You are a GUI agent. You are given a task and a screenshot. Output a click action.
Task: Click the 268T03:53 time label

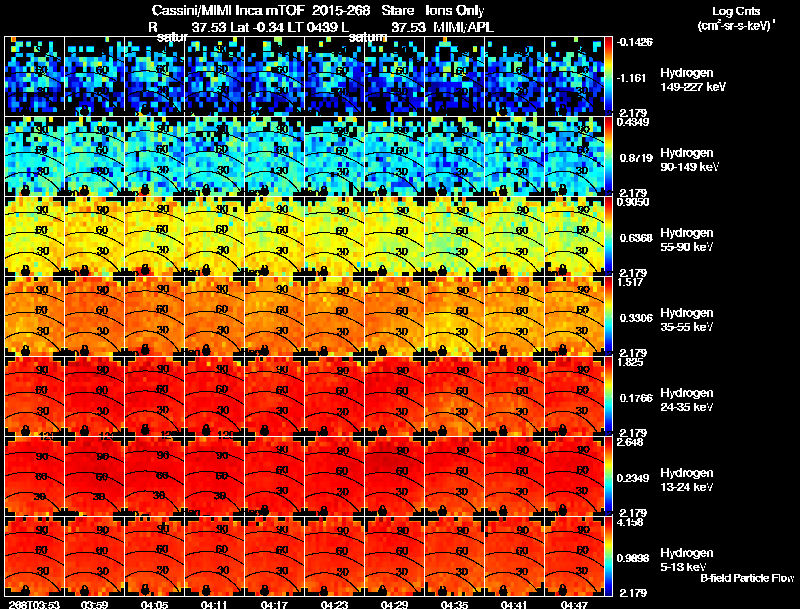click(34, 604)
